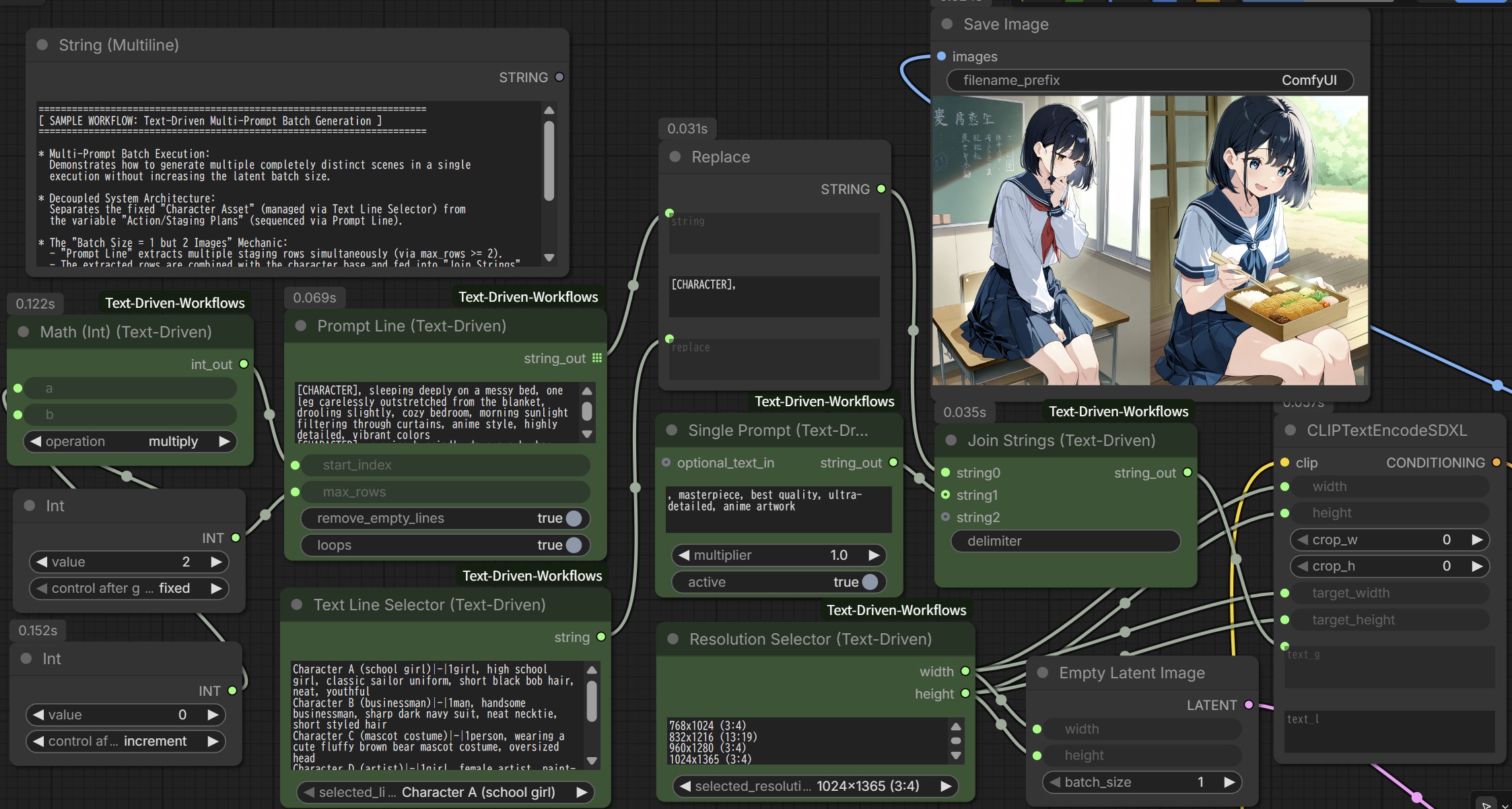This screenshot has width=1512, height=809.
Task: Click the [CHARACTER], text field in Replace
Action: coord(774,296)
